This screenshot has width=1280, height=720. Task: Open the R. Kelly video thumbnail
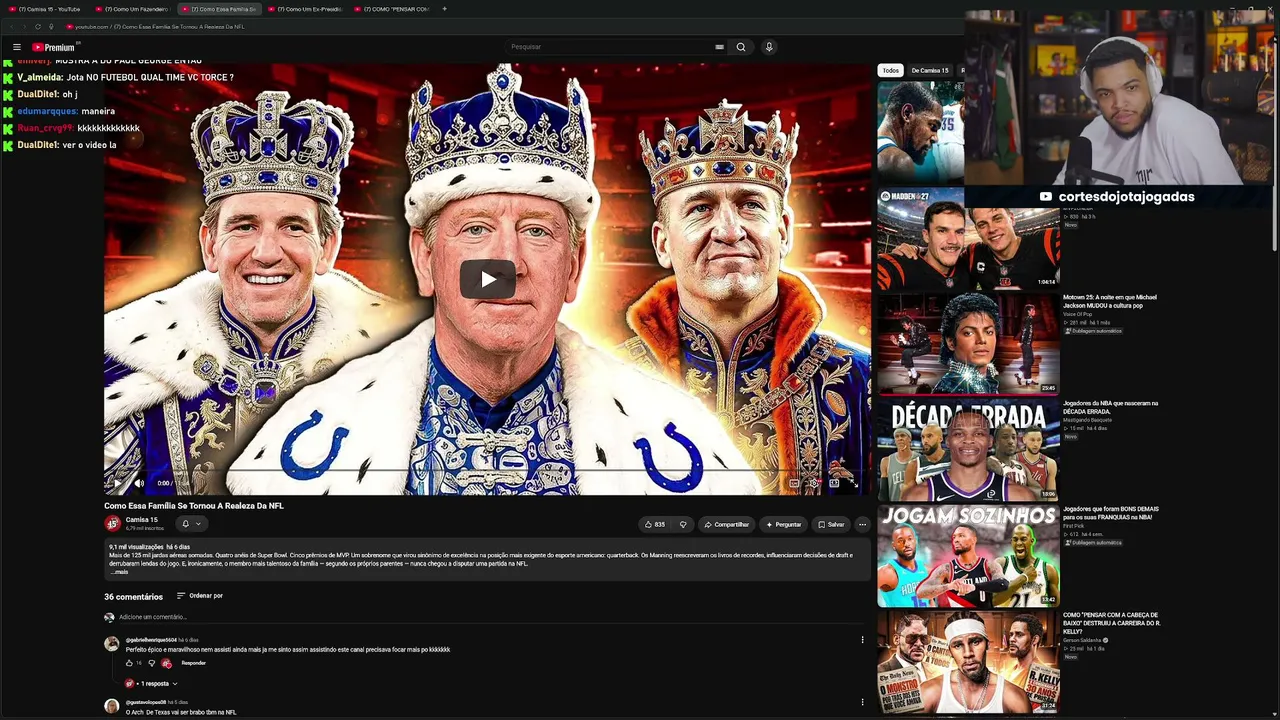point(968,661)
